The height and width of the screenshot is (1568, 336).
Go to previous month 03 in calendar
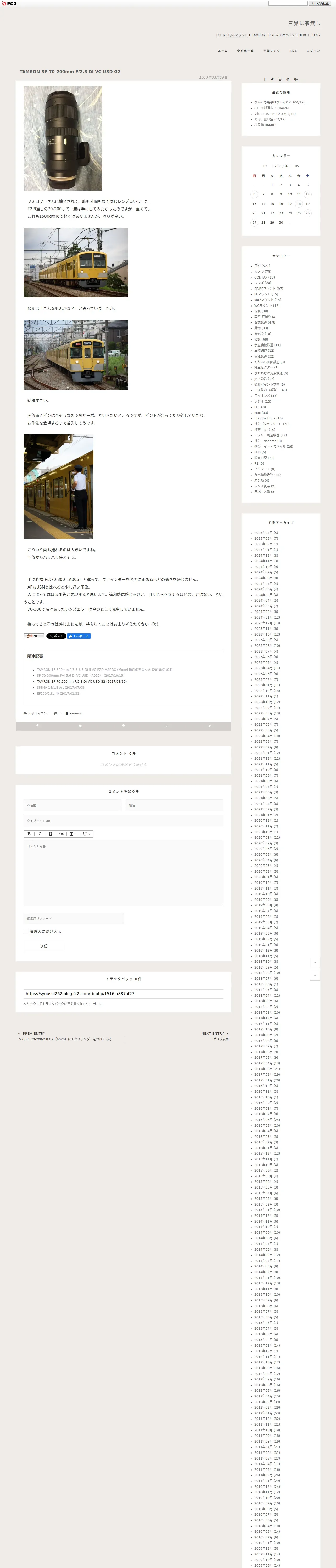(265, 166)
